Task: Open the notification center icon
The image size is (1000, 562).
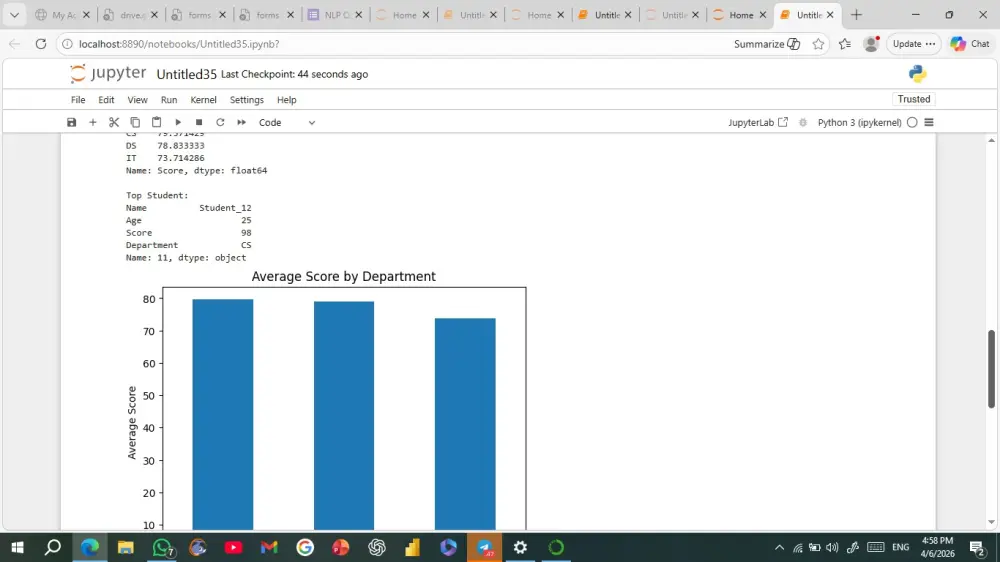Action: click(978, 547)
